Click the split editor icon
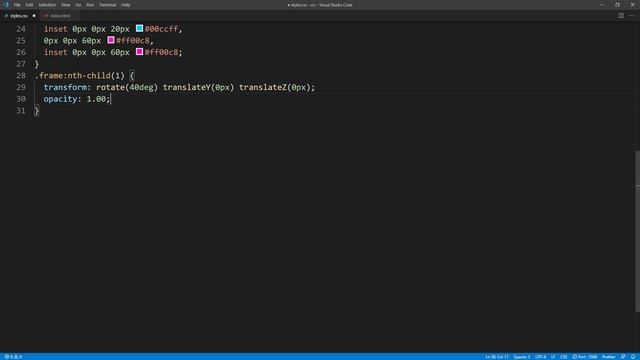 (x=621, y=16)
